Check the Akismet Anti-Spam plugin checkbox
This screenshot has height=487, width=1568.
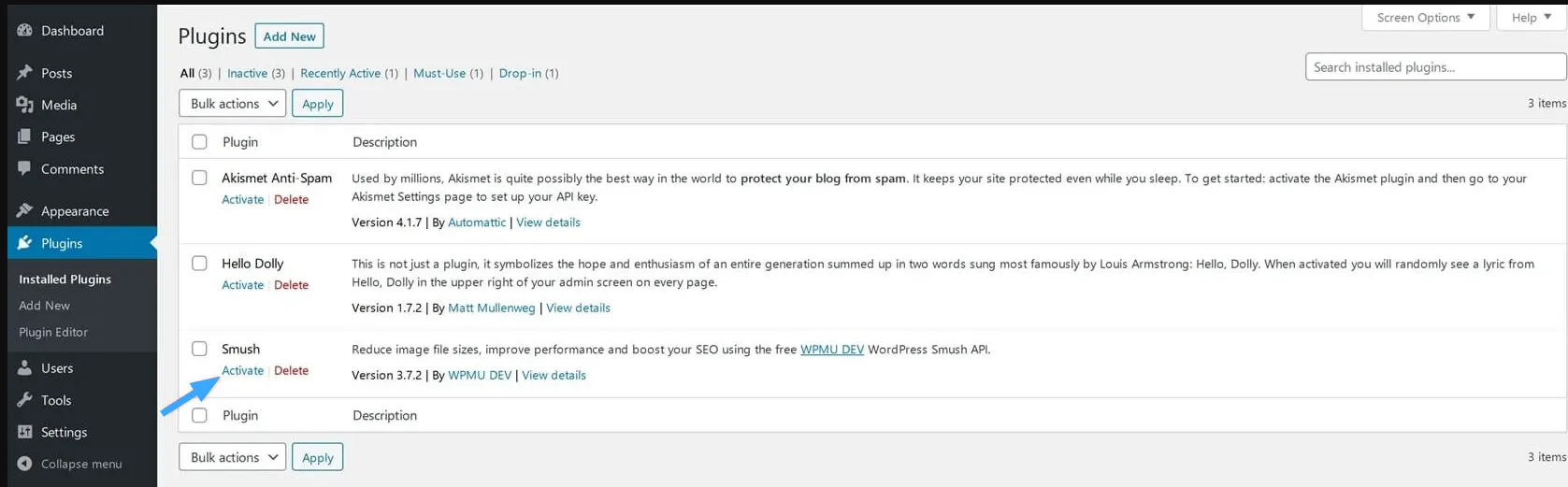(199, 178)
